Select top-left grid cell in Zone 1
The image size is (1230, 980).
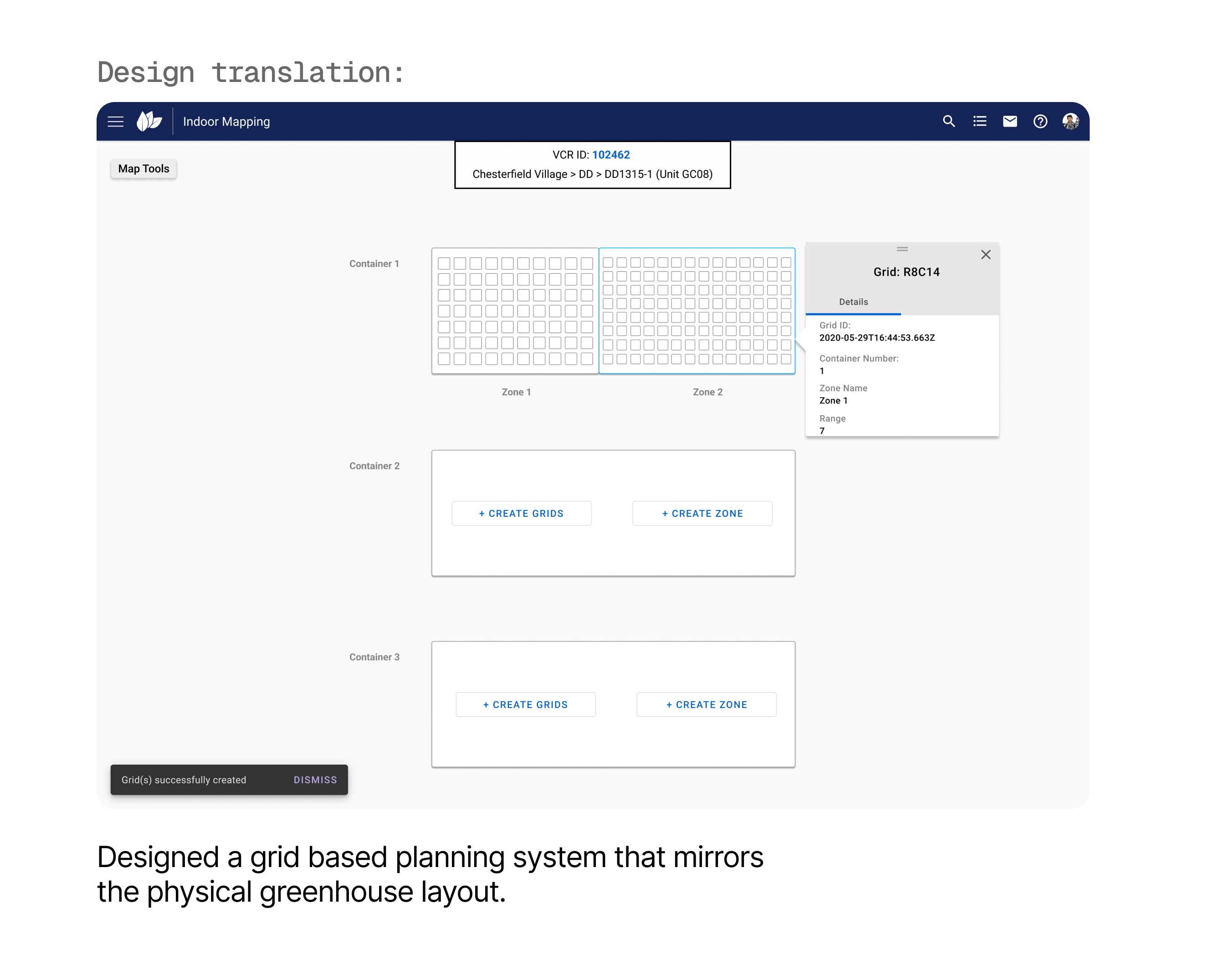pos(444,264)
